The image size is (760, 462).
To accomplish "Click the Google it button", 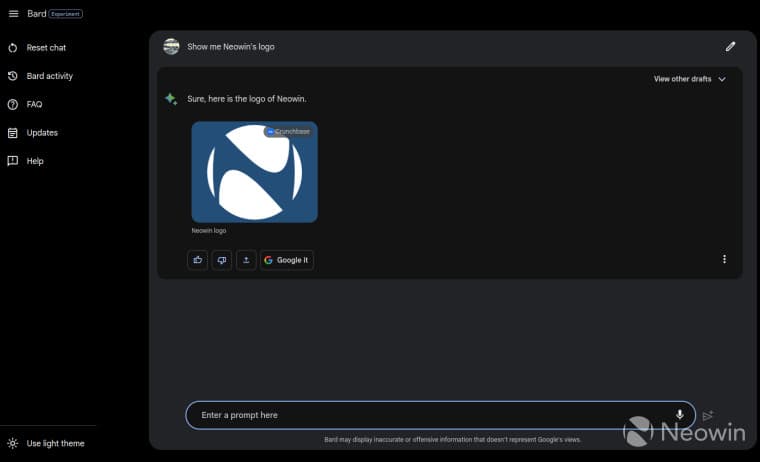I will [x=287, y=260].
